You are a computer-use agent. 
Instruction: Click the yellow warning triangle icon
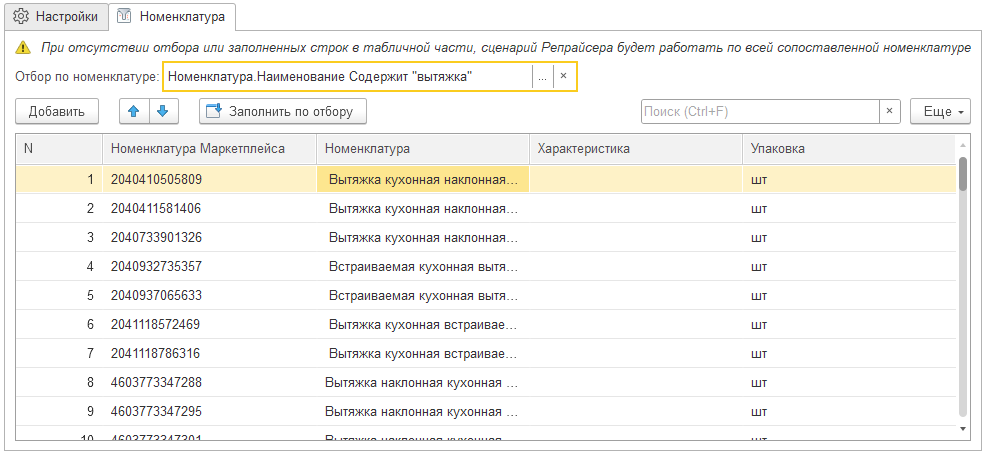pyautogui.click(x=23, y=47)
